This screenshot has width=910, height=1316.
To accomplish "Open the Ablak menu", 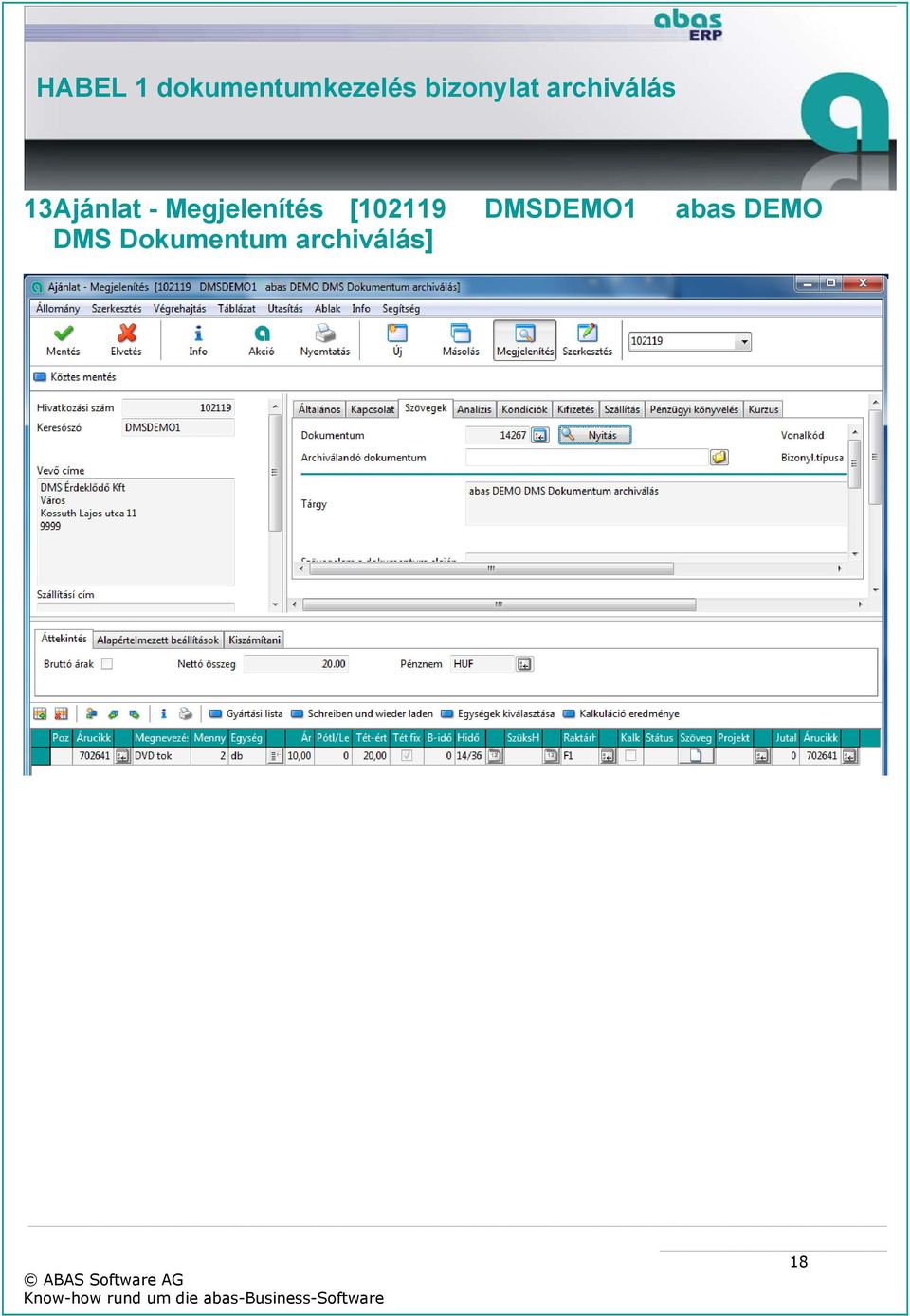I will 328,309.
